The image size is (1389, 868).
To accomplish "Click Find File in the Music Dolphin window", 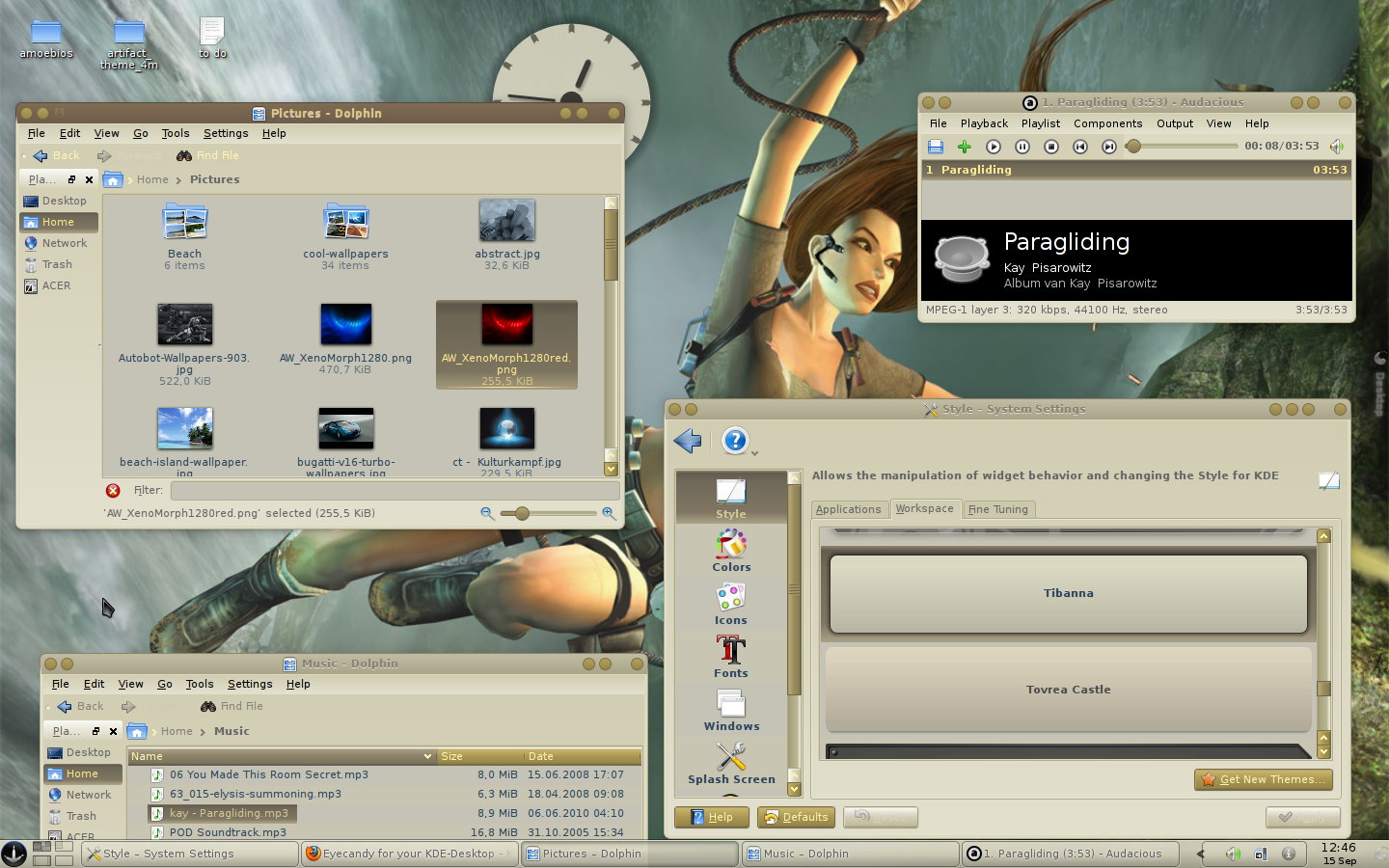I will [231, 706].
